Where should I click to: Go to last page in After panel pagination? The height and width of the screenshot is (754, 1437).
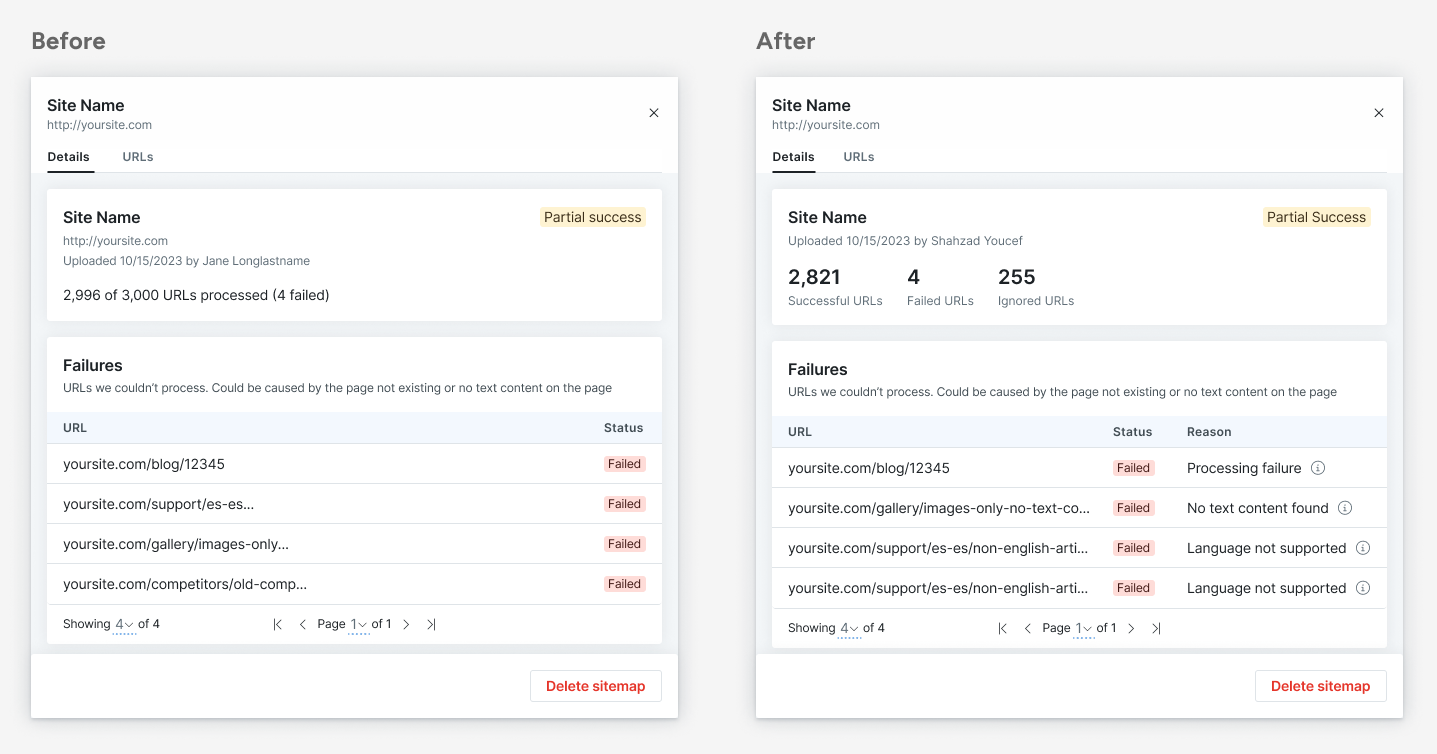click(x=1156, y=628)
